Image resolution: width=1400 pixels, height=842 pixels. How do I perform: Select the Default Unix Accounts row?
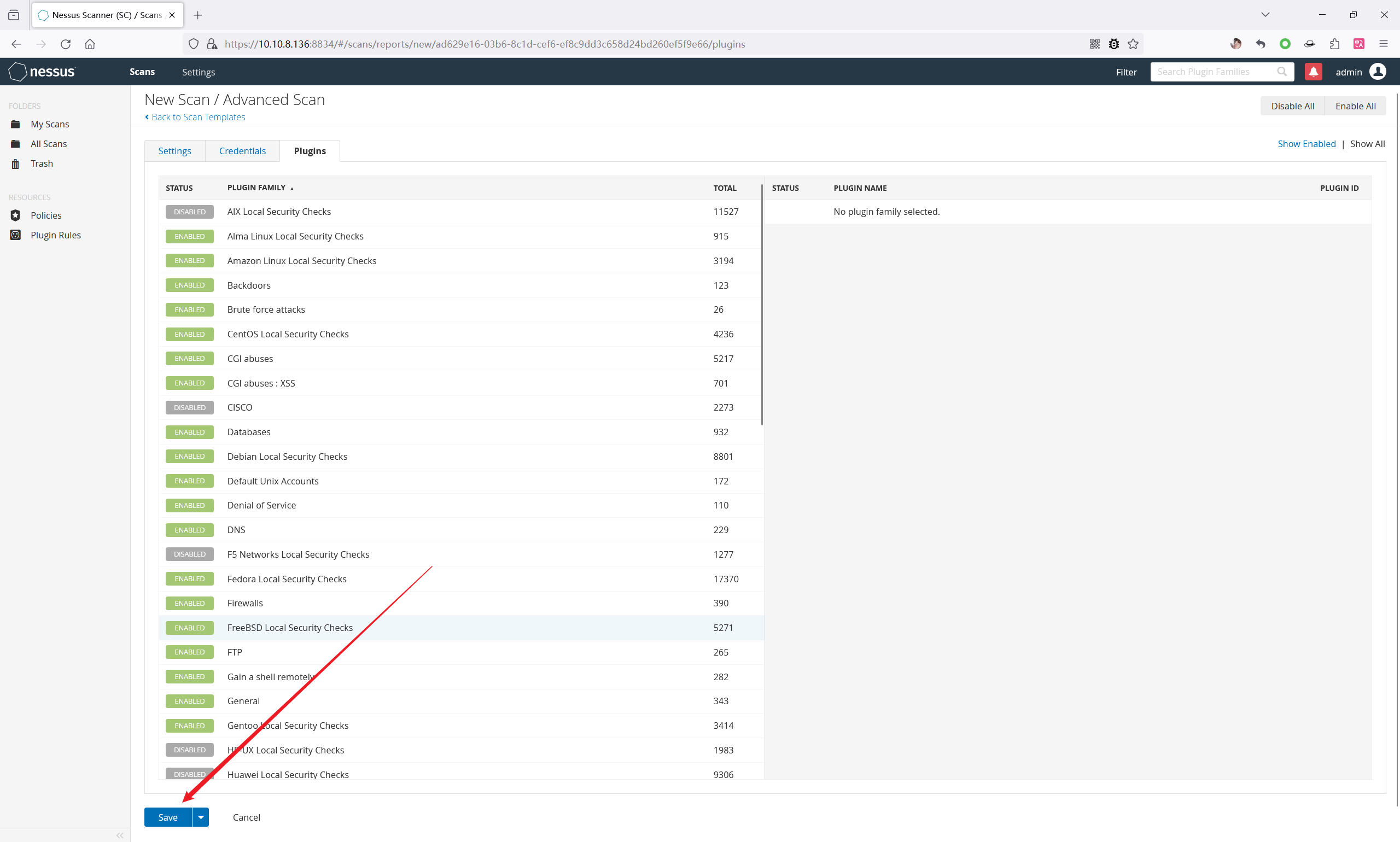[462, 481]
